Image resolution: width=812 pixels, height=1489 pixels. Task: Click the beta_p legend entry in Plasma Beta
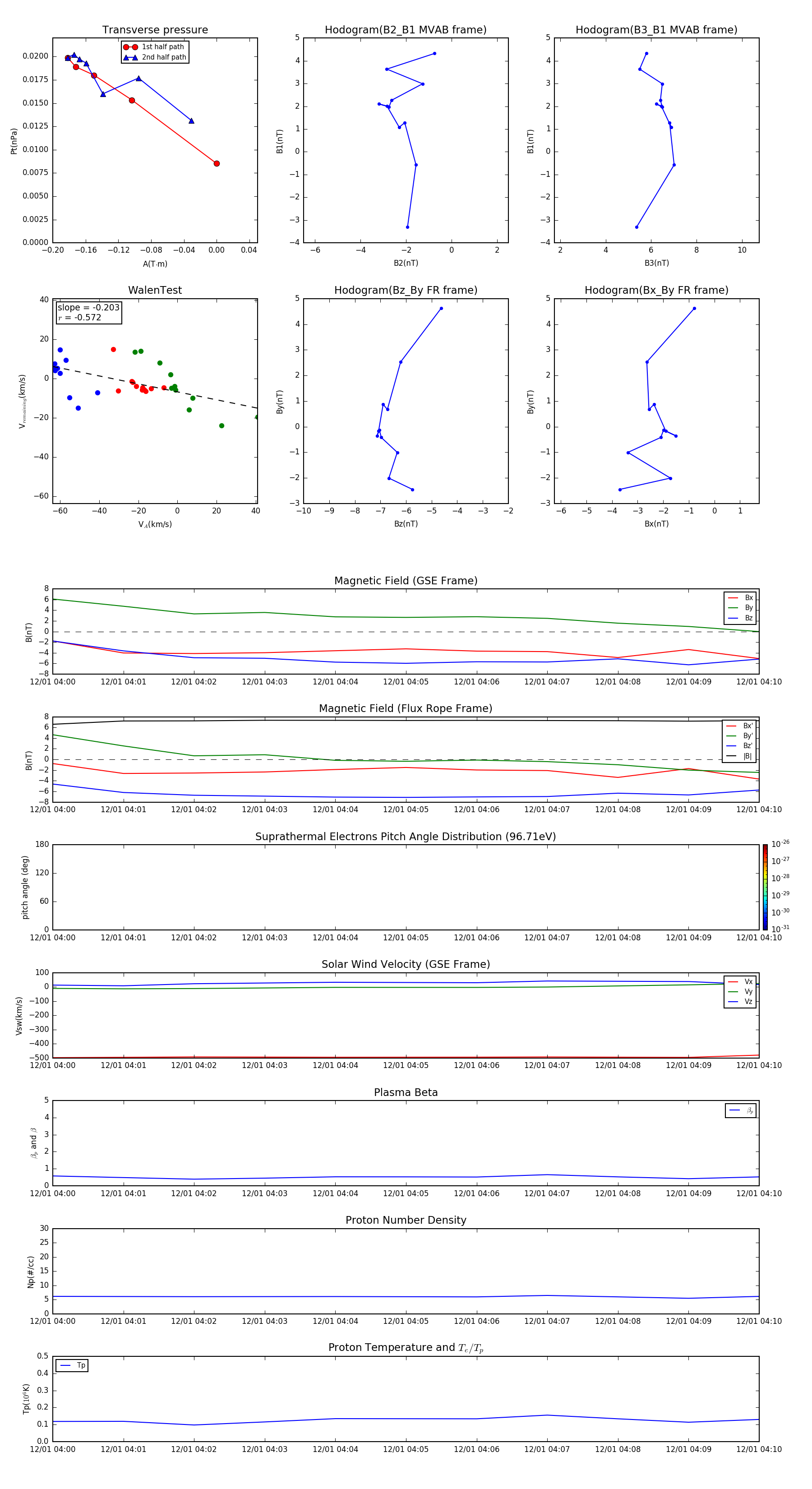coord(741,1110)
